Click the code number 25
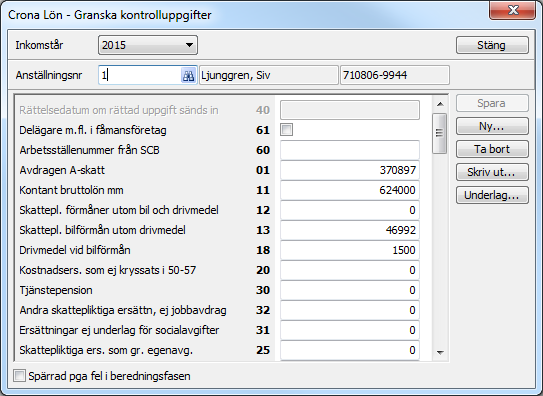Viewport: 543px width, 396px height. point(263,350)
